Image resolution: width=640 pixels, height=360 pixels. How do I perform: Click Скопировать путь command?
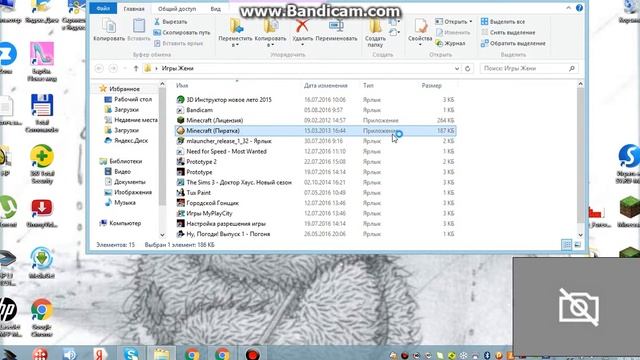click(182, 32)
